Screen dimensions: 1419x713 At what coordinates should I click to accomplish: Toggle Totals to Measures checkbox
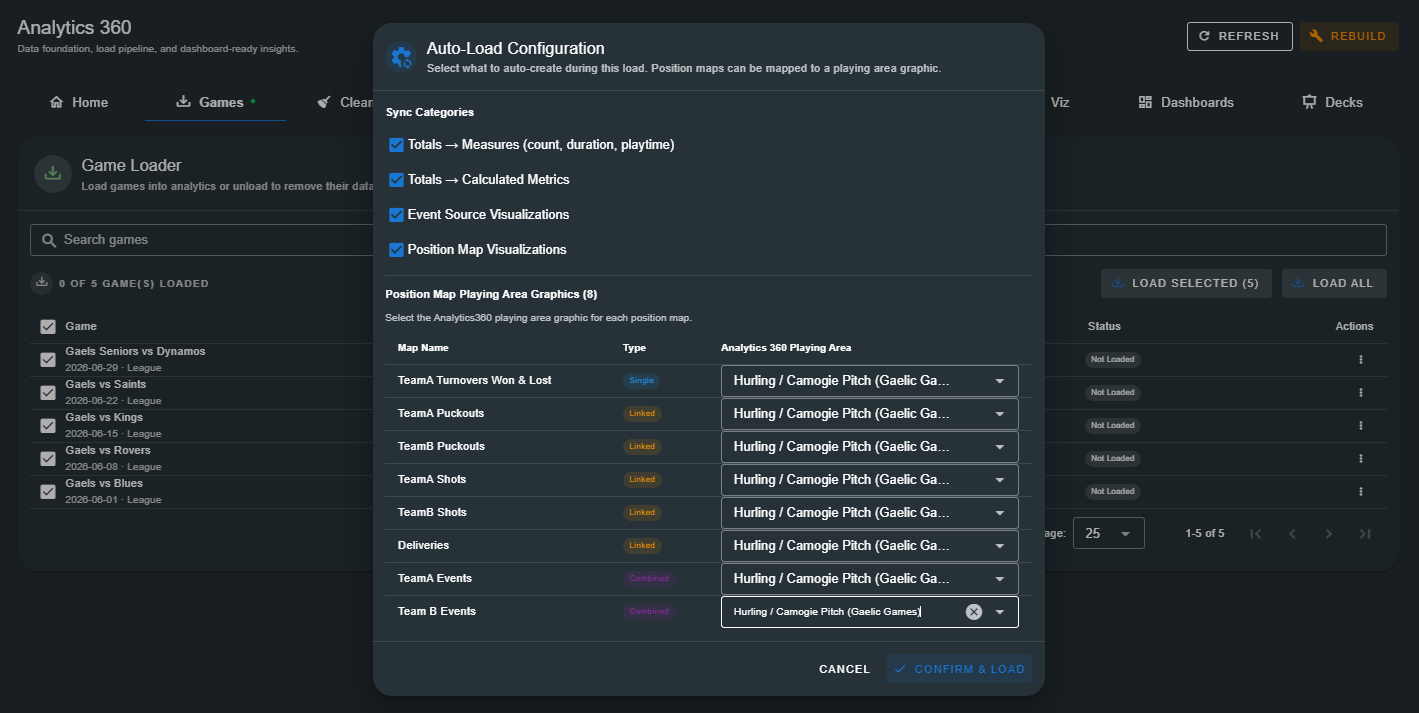coord(396,145)
